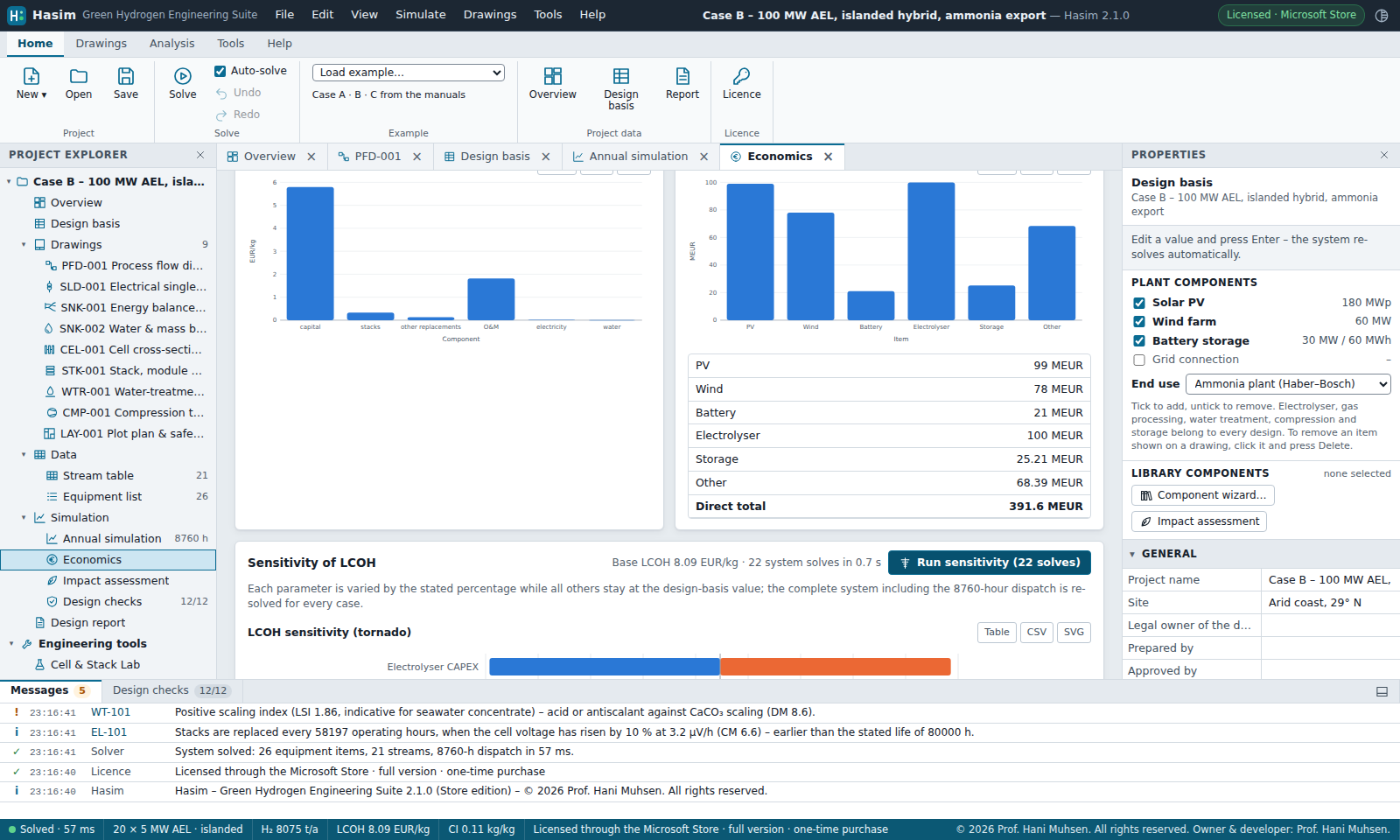
Task: Open WTR-001 Water-treatment drawing
Action: [108, 392]
